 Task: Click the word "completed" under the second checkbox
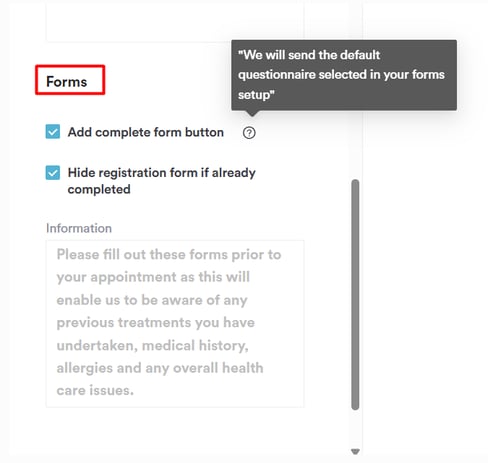pyautogui.click(x=99, y=189)
